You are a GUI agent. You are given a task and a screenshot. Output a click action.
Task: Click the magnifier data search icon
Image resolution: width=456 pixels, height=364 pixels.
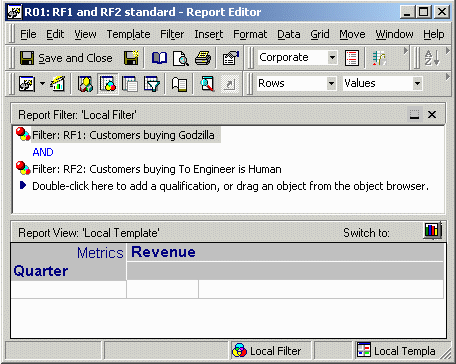pyautogui.click(x=207, y=84)
